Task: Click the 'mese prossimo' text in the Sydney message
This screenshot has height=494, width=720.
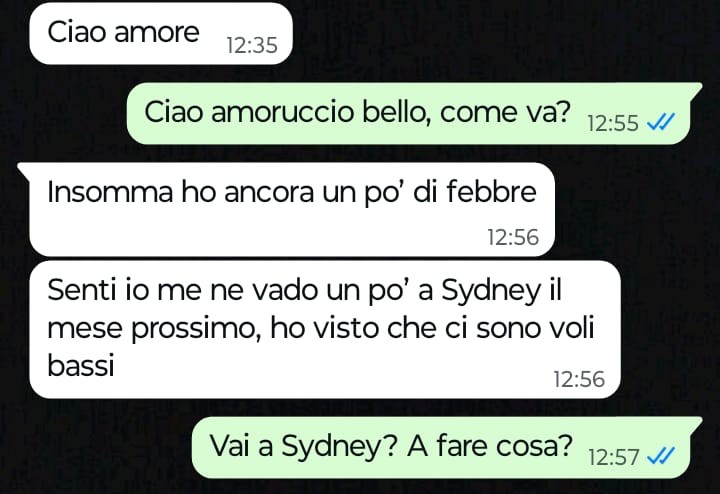Action: coord(151,329)
